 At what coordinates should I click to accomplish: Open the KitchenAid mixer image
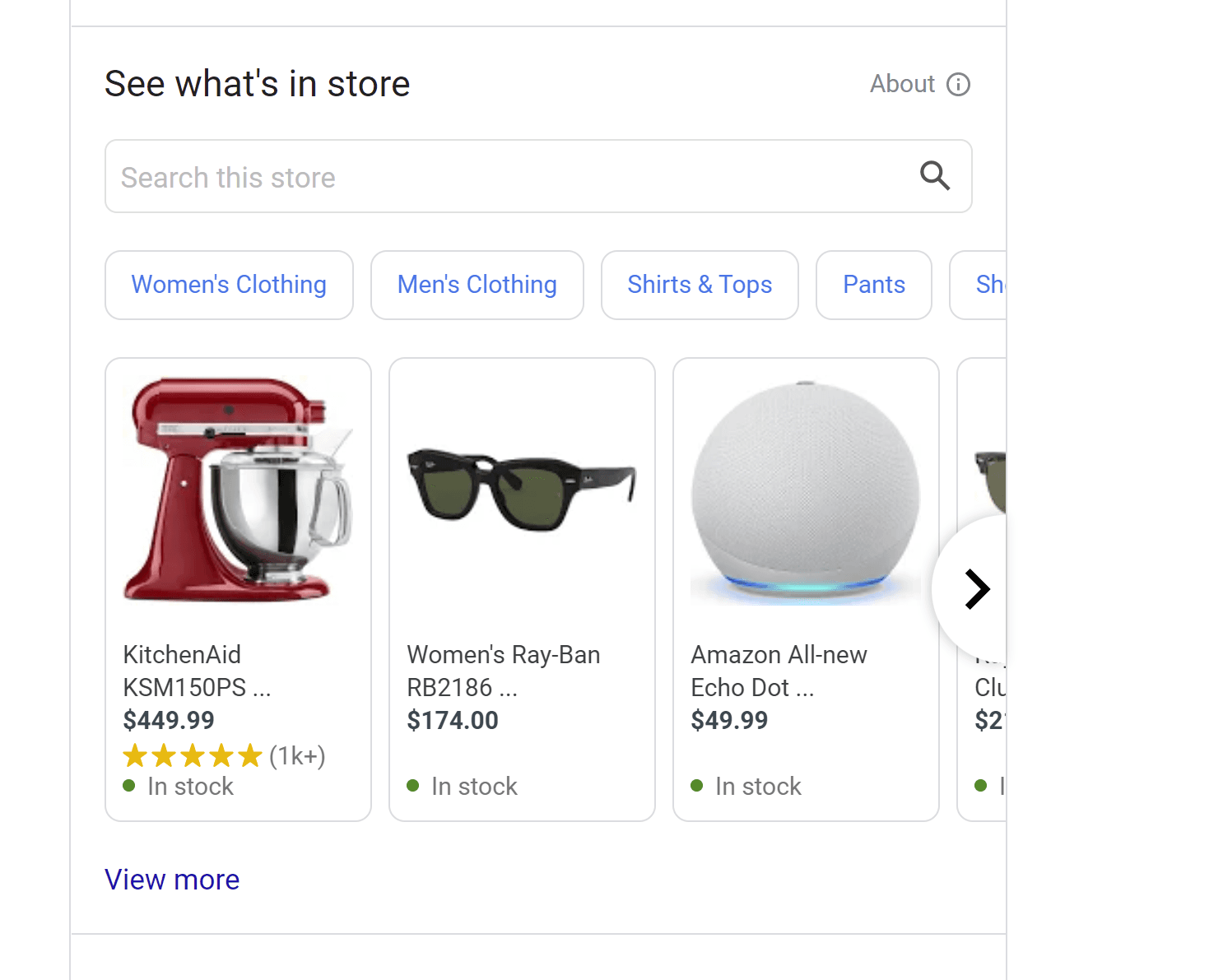[x=238, y=490]
